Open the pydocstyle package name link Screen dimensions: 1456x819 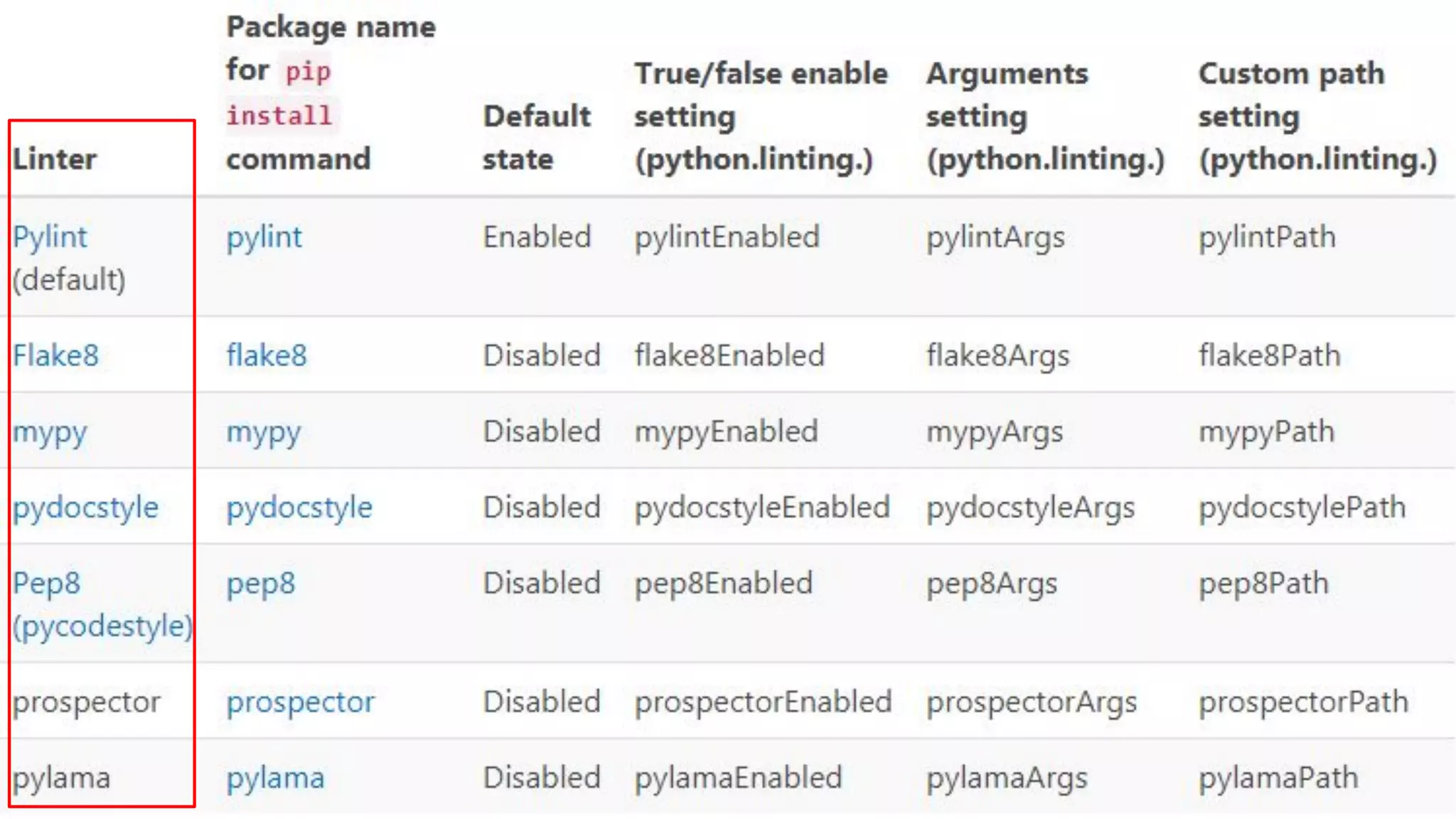[299, 508]
